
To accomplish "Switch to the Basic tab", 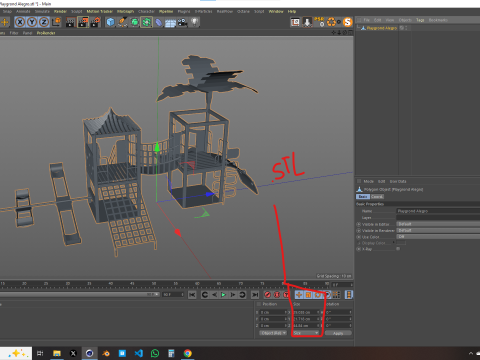I will coord(363,197).
